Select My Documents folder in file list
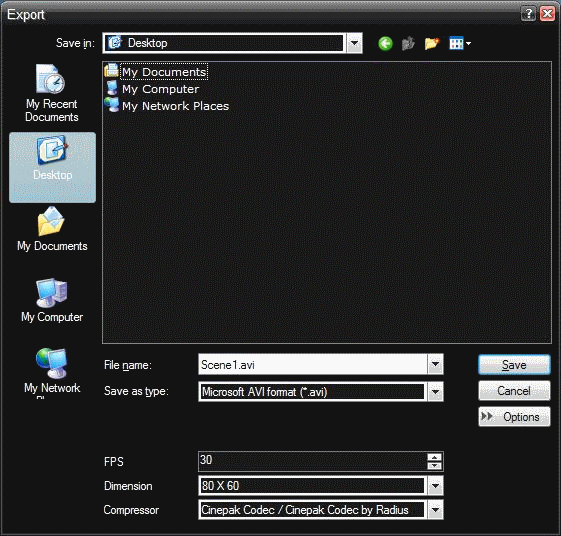Screen dimensions: 561x536 [156, 72]
